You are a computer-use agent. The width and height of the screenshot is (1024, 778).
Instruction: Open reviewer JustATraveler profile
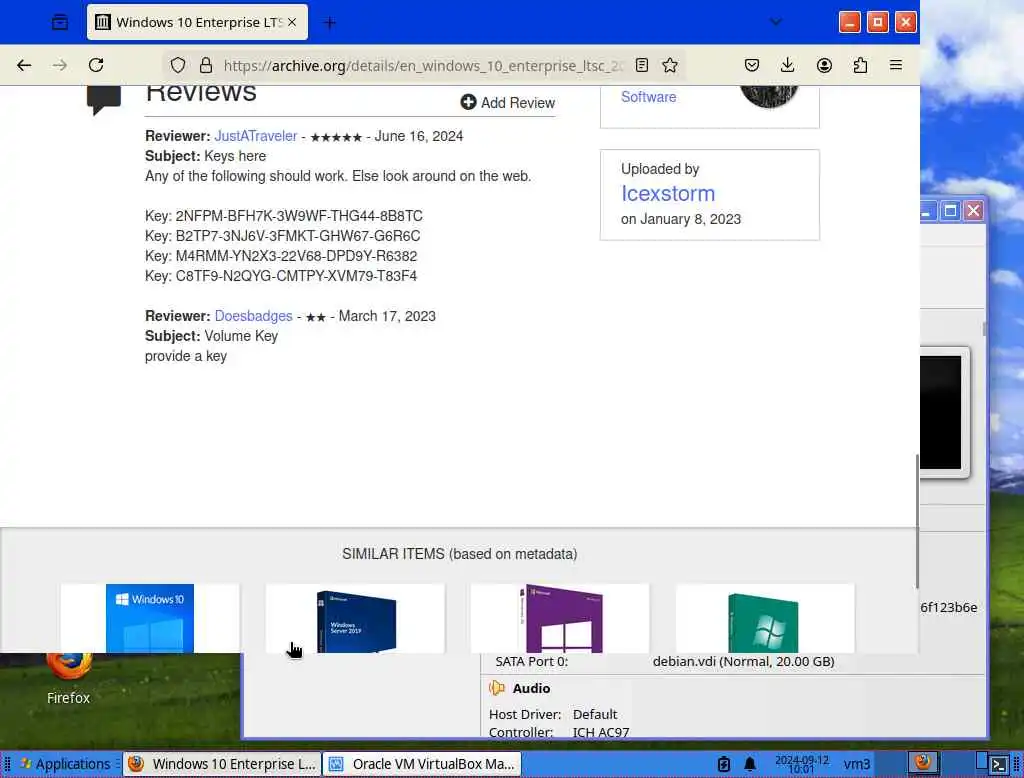256,136
